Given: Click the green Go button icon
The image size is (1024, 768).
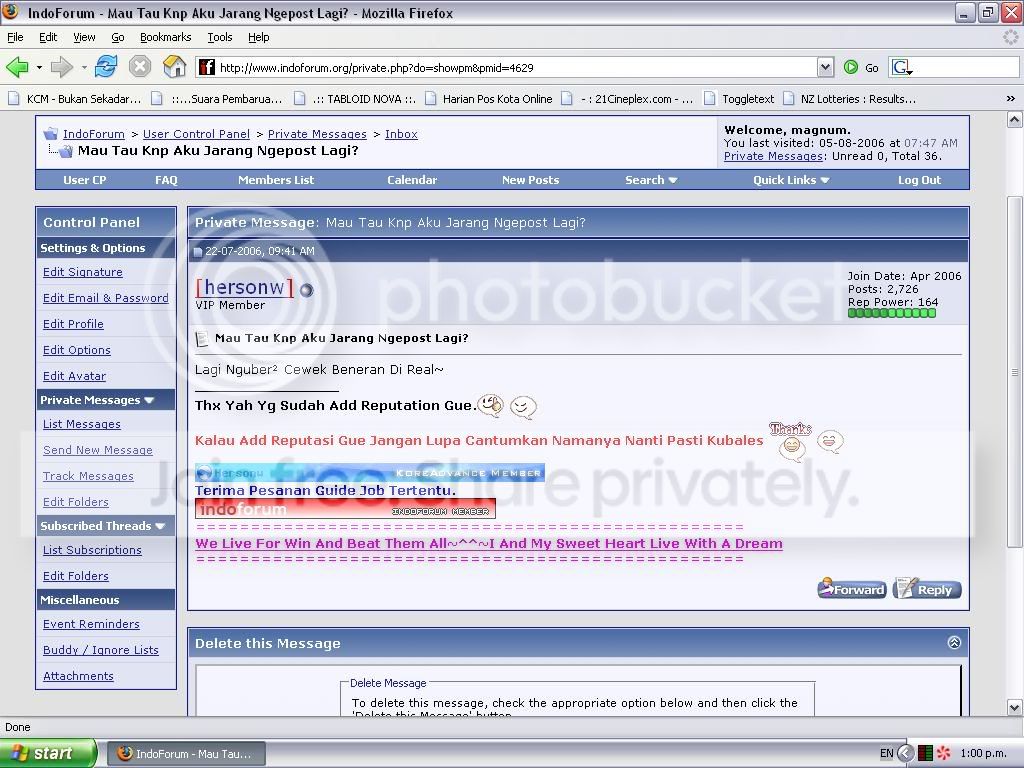Looking at the screenshot, I should tap(851, 67).
